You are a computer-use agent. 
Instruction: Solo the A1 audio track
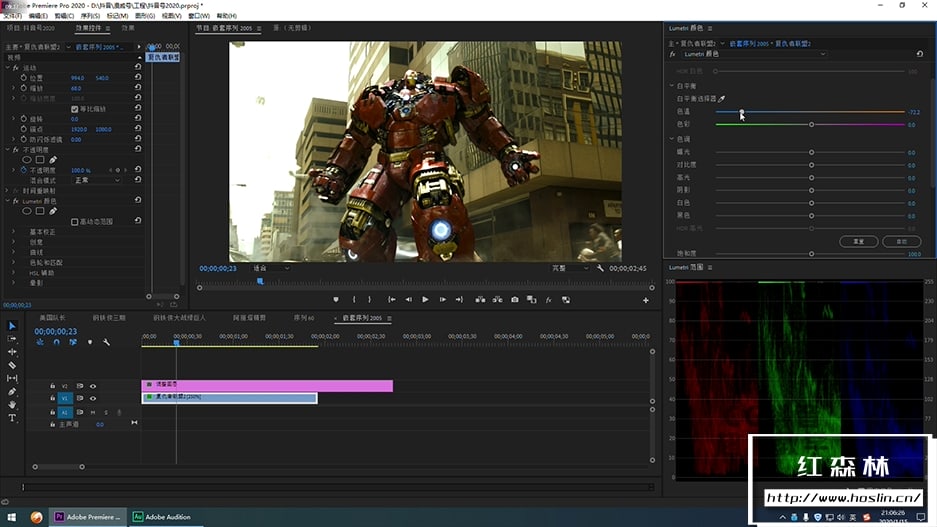pos(106,412)
